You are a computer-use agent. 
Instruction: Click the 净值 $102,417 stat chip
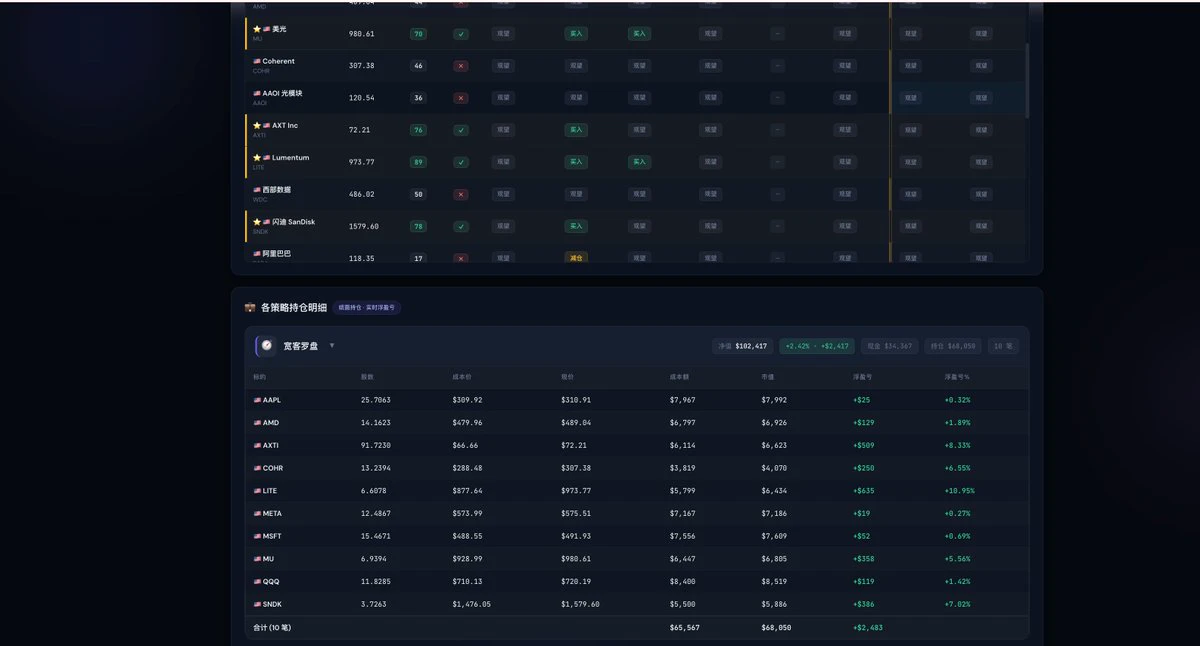click(x=742, y=346)
